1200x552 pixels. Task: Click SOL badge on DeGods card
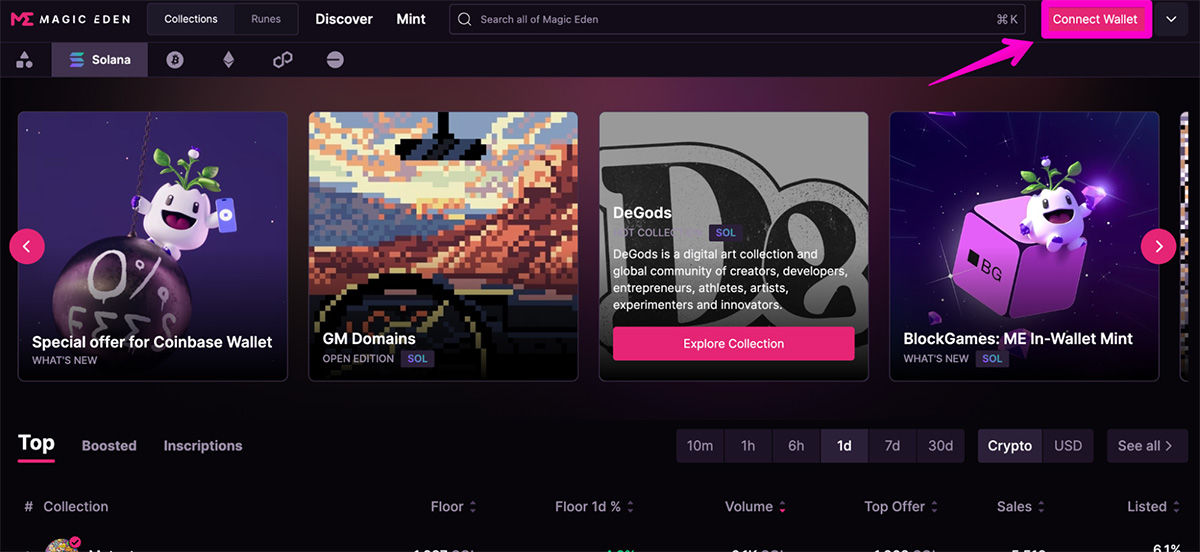(x=725, y=233)
